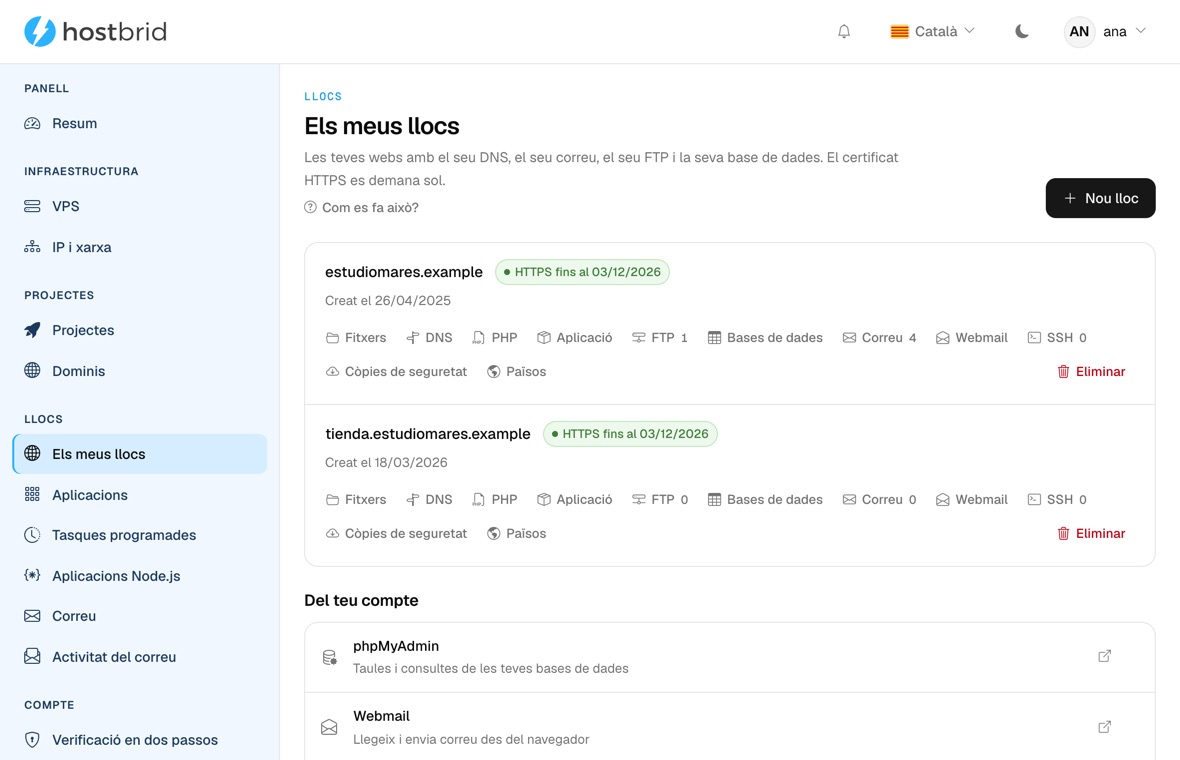Open Bases de dades for tienda.estudiomares.example
This screenshot has height=760, width=1180.
pos(765,500)
